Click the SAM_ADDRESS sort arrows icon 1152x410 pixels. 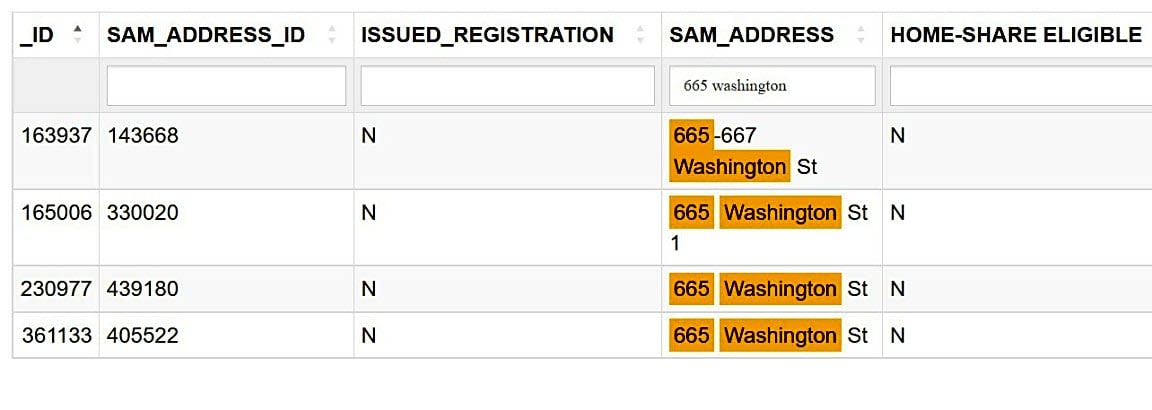(861, 35)
